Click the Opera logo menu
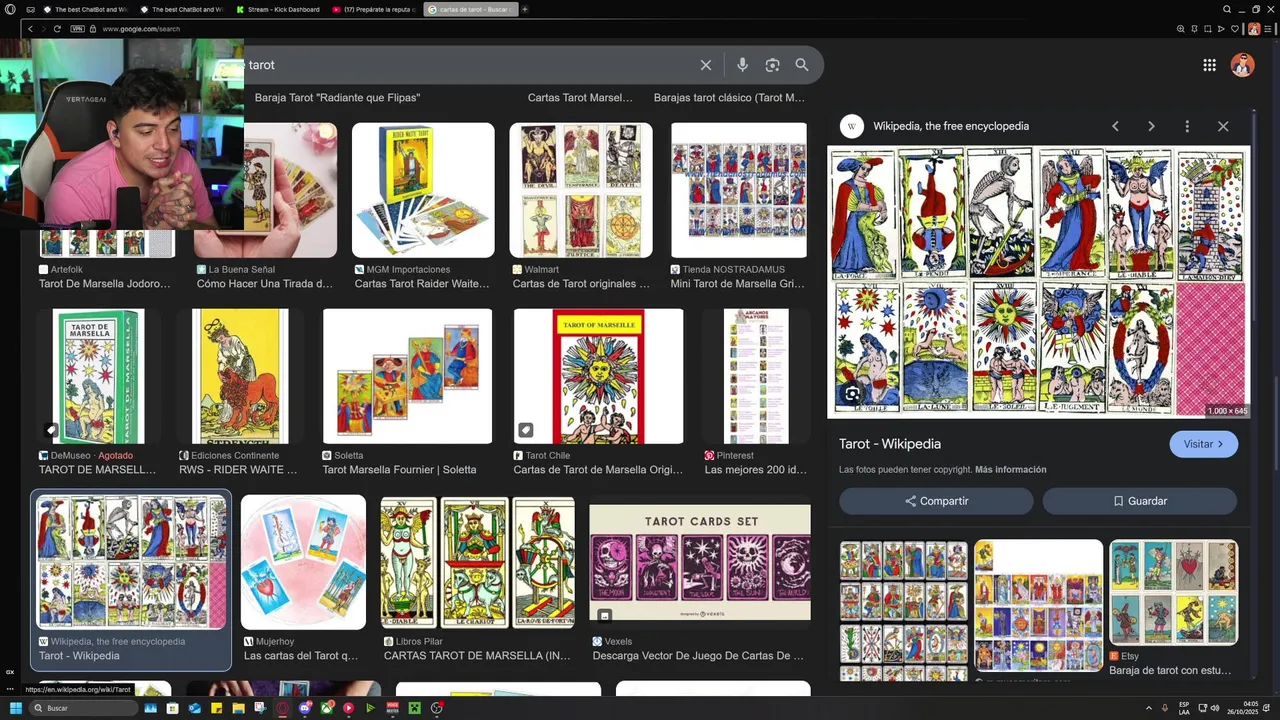Image resolution: width=1280 pixels, height=720 pixels. tap(11, 9)
